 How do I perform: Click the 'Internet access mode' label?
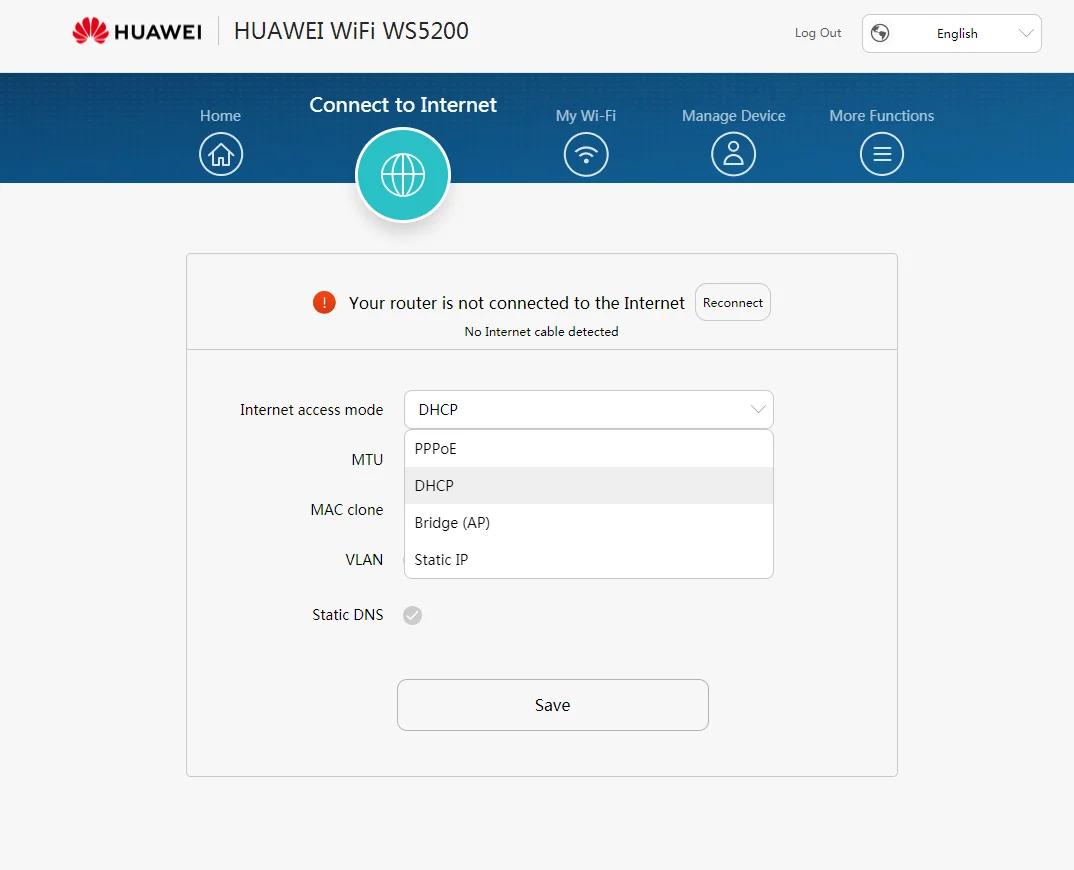pyautogui.click(x=312, y=410)
